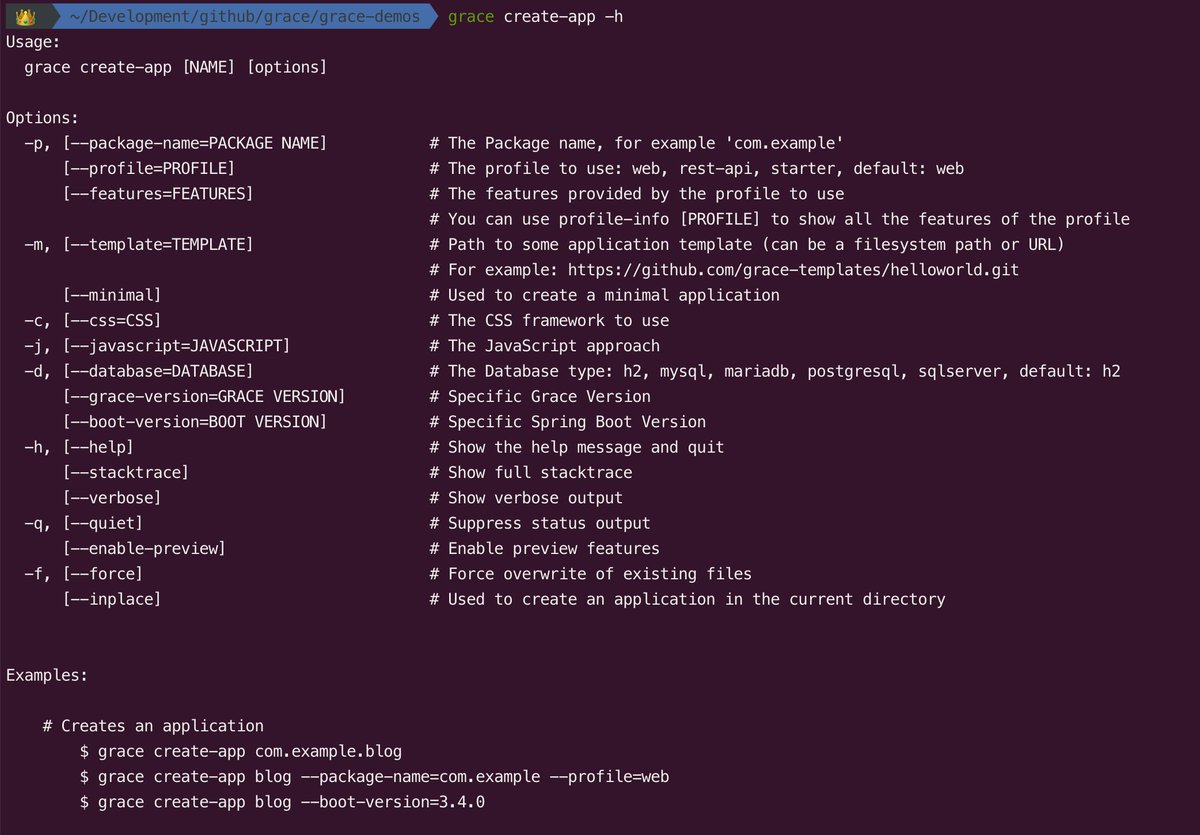Click the comment 'The profile to use: web, rest-api'
The height and width of the screenshot is (835, 1200).
click(697, 169)
